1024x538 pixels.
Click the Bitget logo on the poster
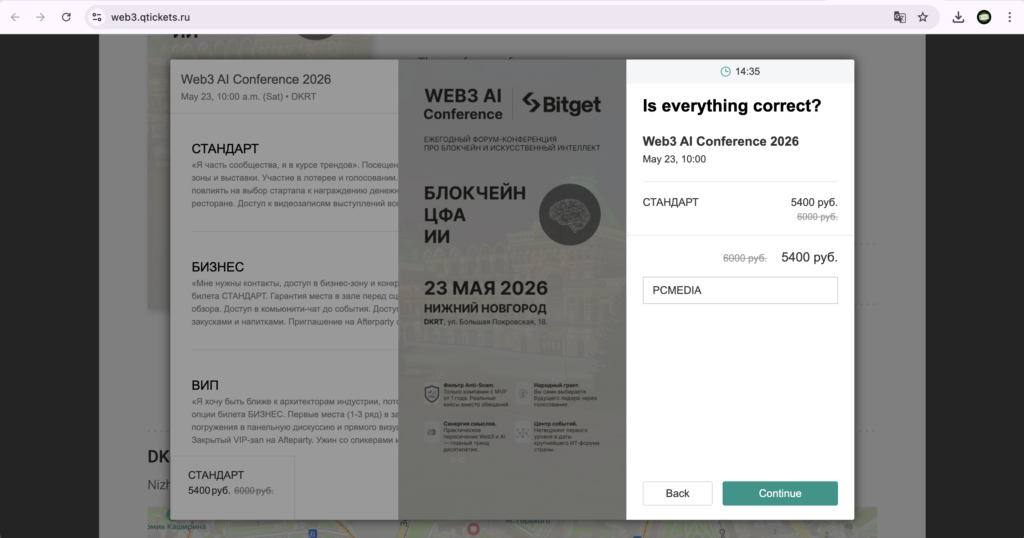pos(562,104)
